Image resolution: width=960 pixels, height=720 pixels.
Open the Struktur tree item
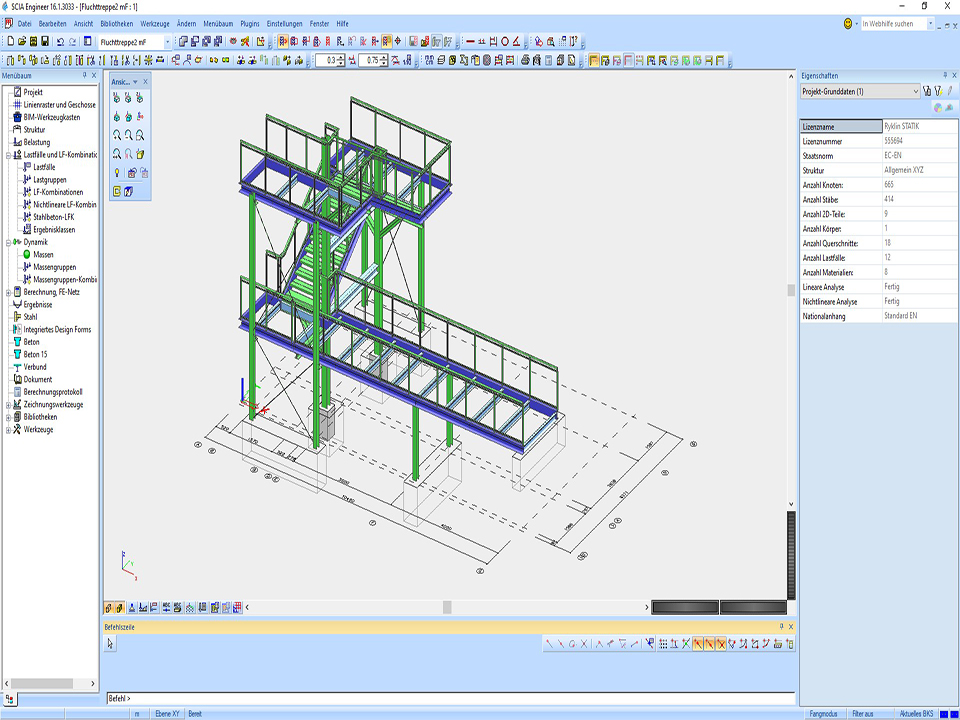[35, 129]
